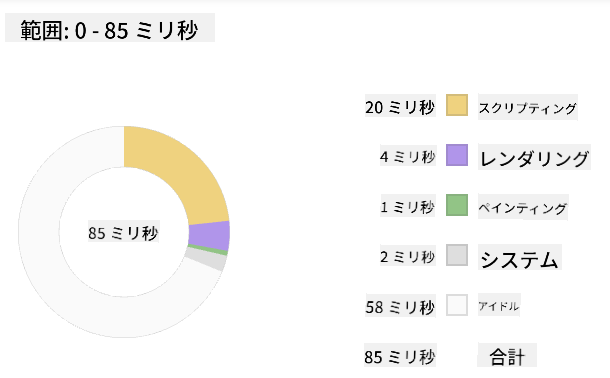This screenshot has width=610, height=378.
Task: Click the 85 ミリ秒 label in chart center
Action: pos(123,233)
